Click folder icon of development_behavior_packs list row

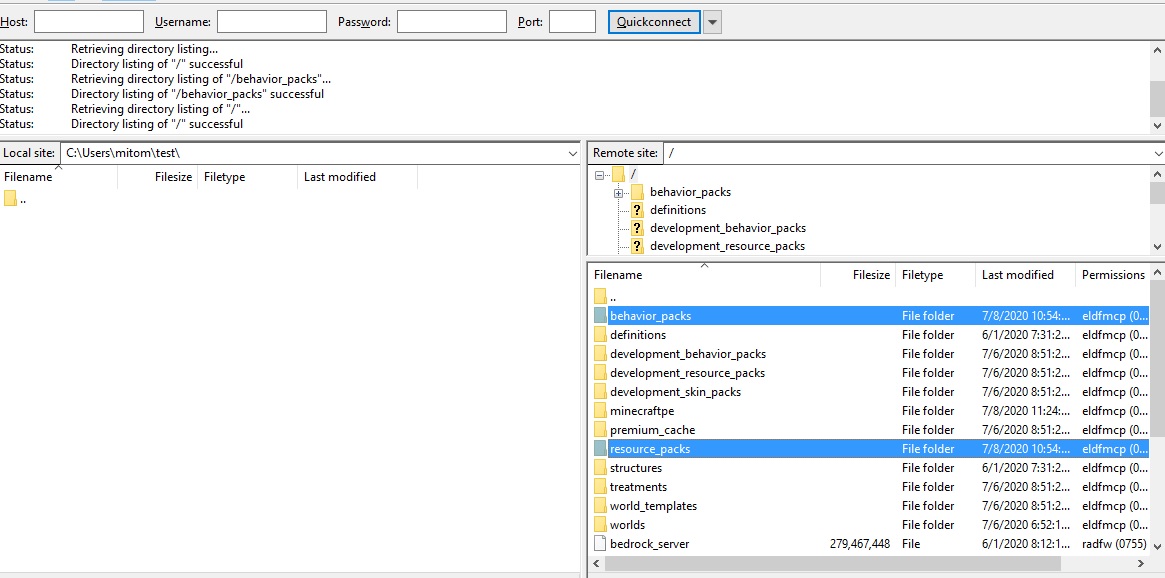tap(600, 354)
